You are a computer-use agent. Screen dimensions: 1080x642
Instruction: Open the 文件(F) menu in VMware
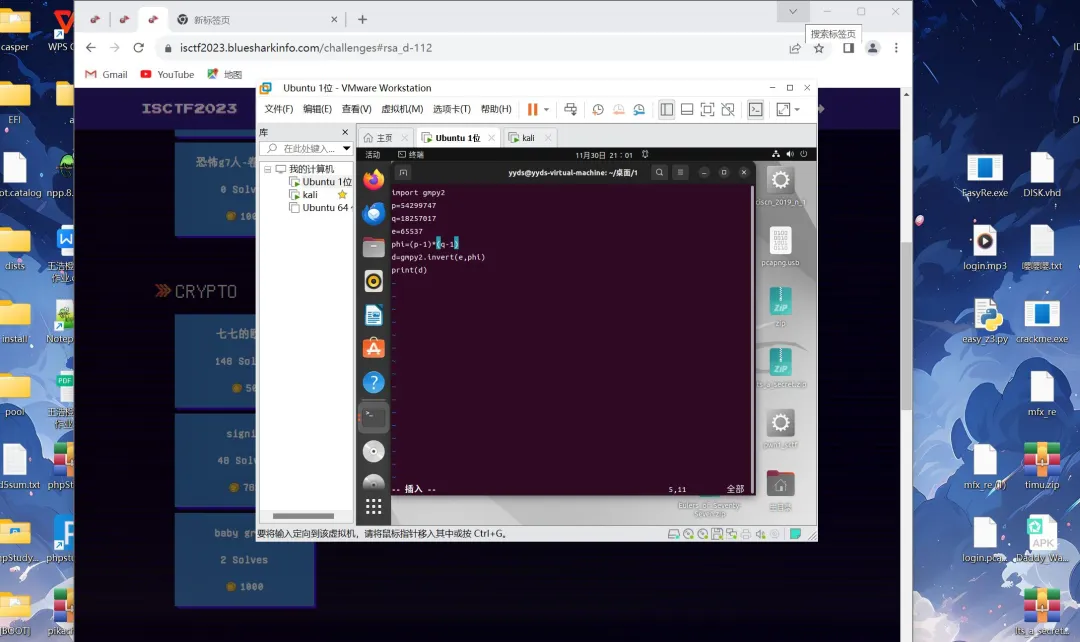(x=278, y=109)
